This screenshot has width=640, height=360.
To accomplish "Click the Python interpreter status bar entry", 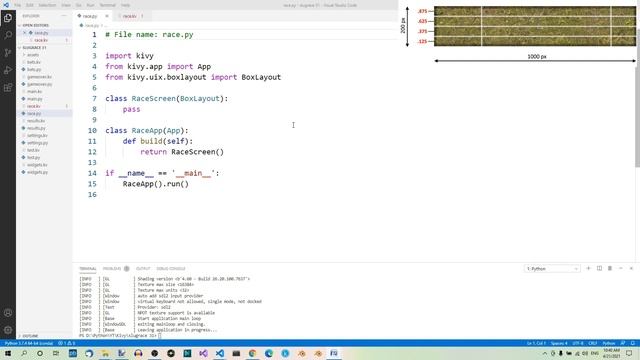I will 29,343.
